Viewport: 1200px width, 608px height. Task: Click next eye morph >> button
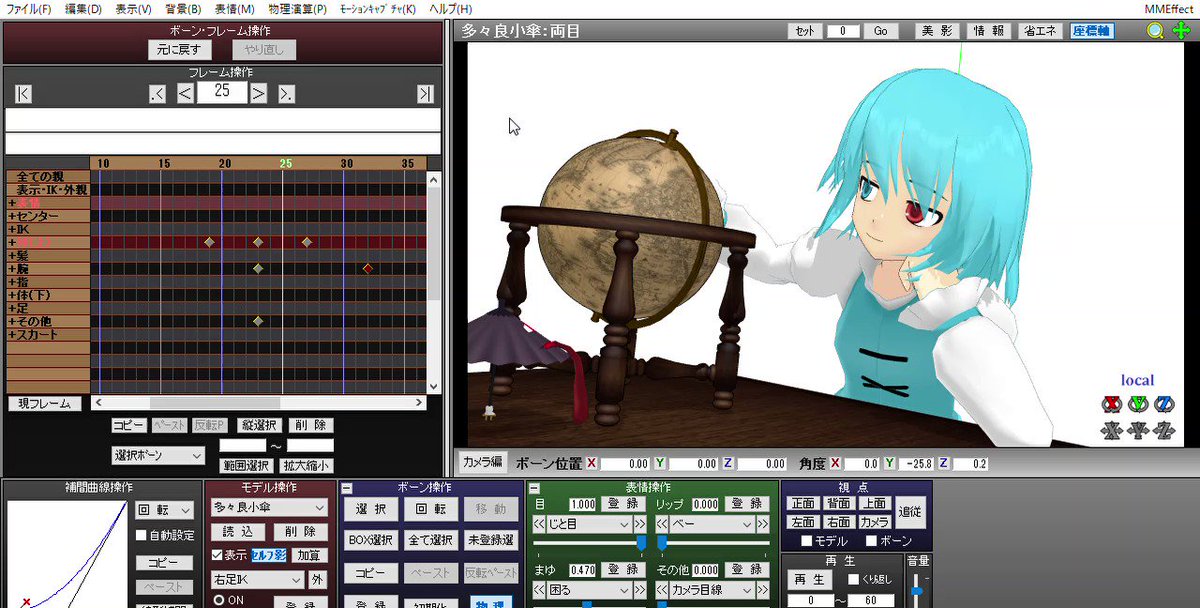pos(640,524)
